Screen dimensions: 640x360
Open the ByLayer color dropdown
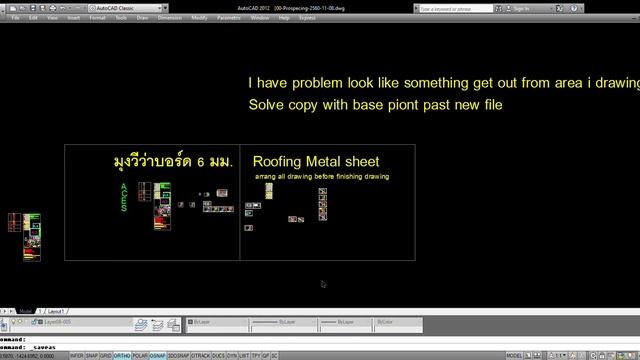218,322
